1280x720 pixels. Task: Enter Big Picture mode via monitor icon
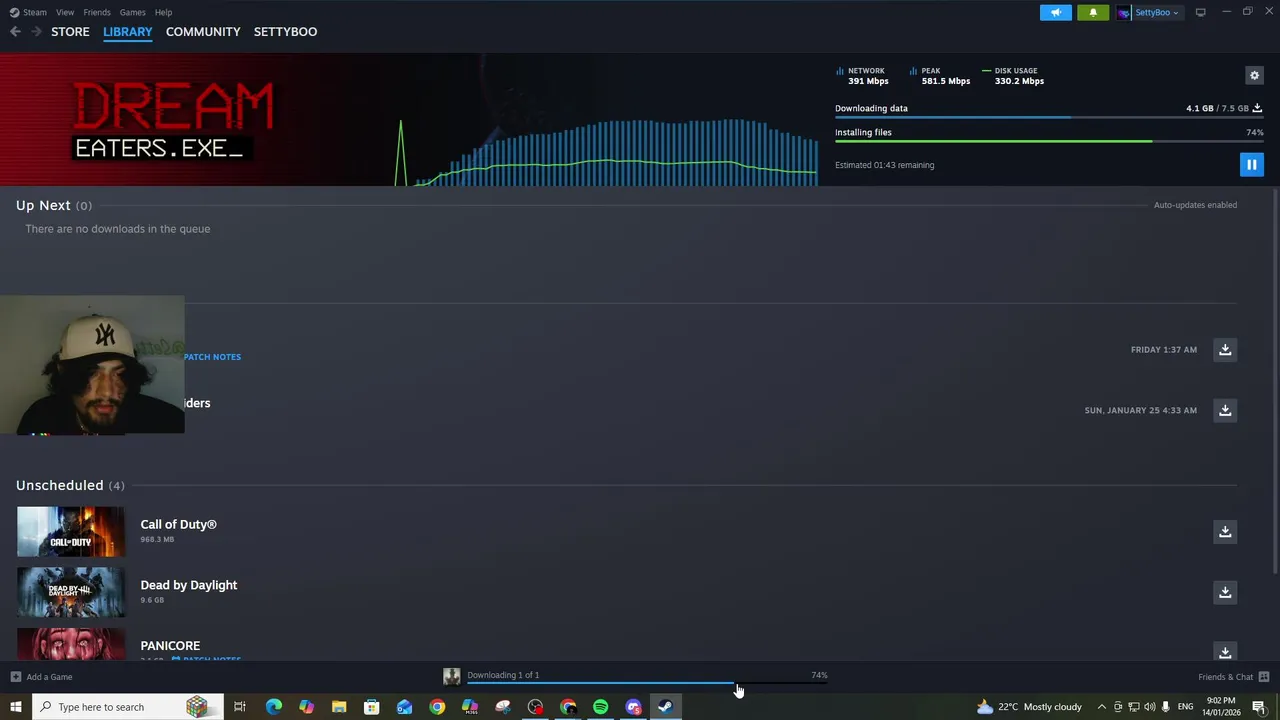click(1200, 12)
